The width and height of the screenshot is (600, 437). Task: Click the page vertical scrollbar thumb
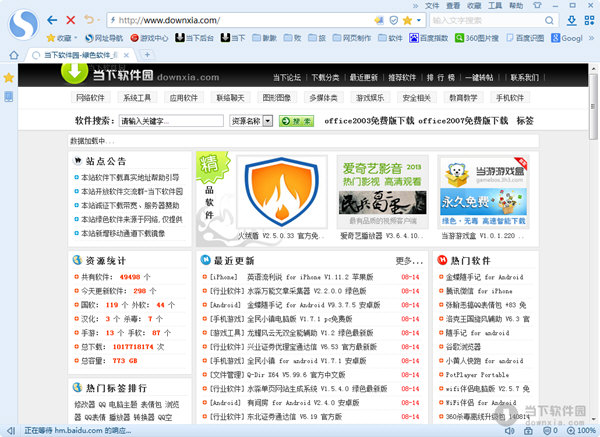[x=593, y=106]
